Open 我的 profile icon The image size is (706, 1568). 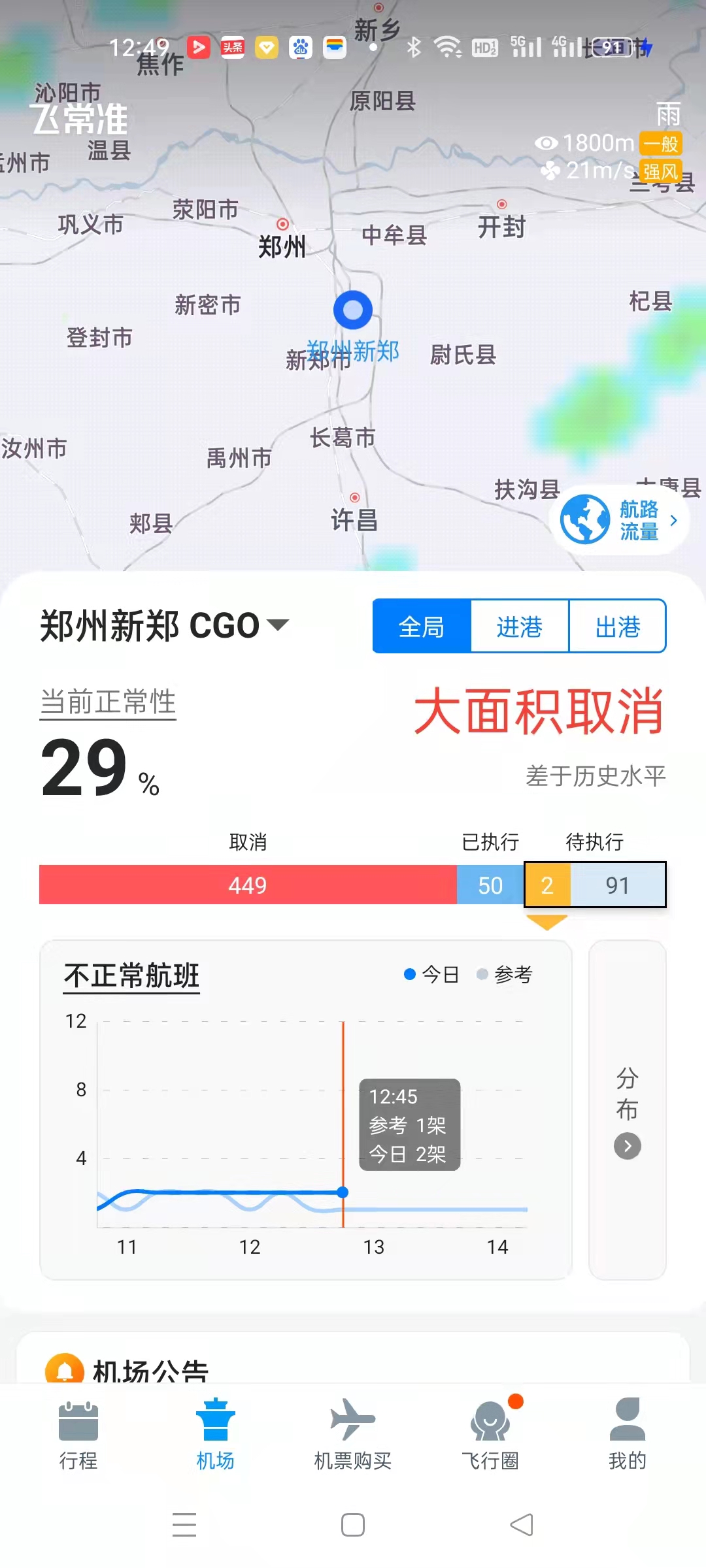pos(627,1420)
